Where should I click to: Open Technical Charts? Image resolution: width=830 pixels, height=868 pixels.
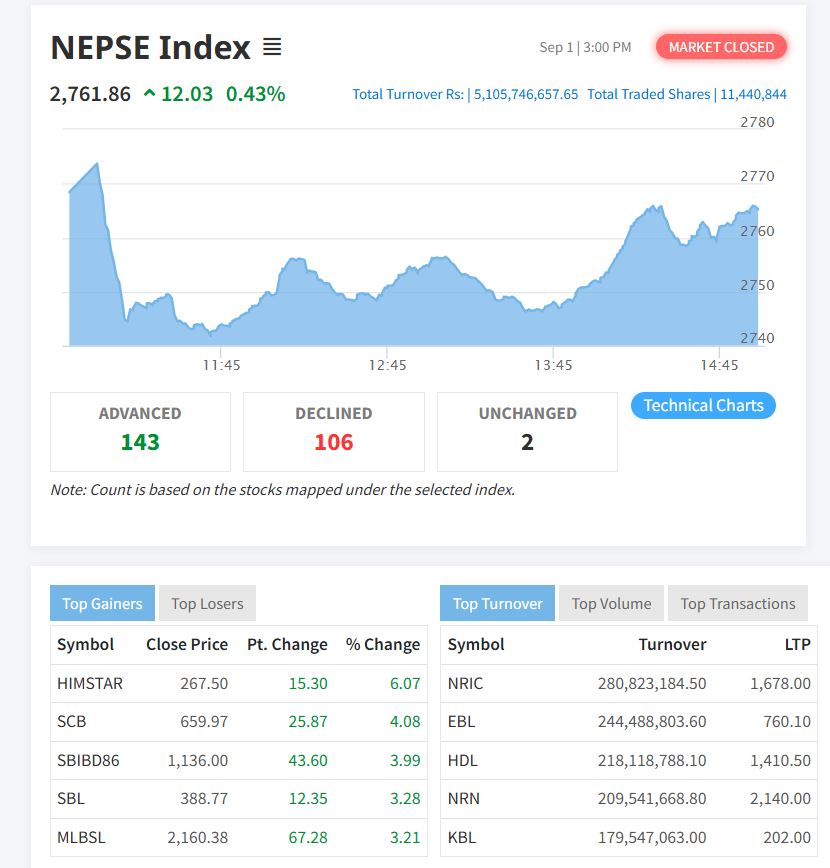click(x=703, y=405)
